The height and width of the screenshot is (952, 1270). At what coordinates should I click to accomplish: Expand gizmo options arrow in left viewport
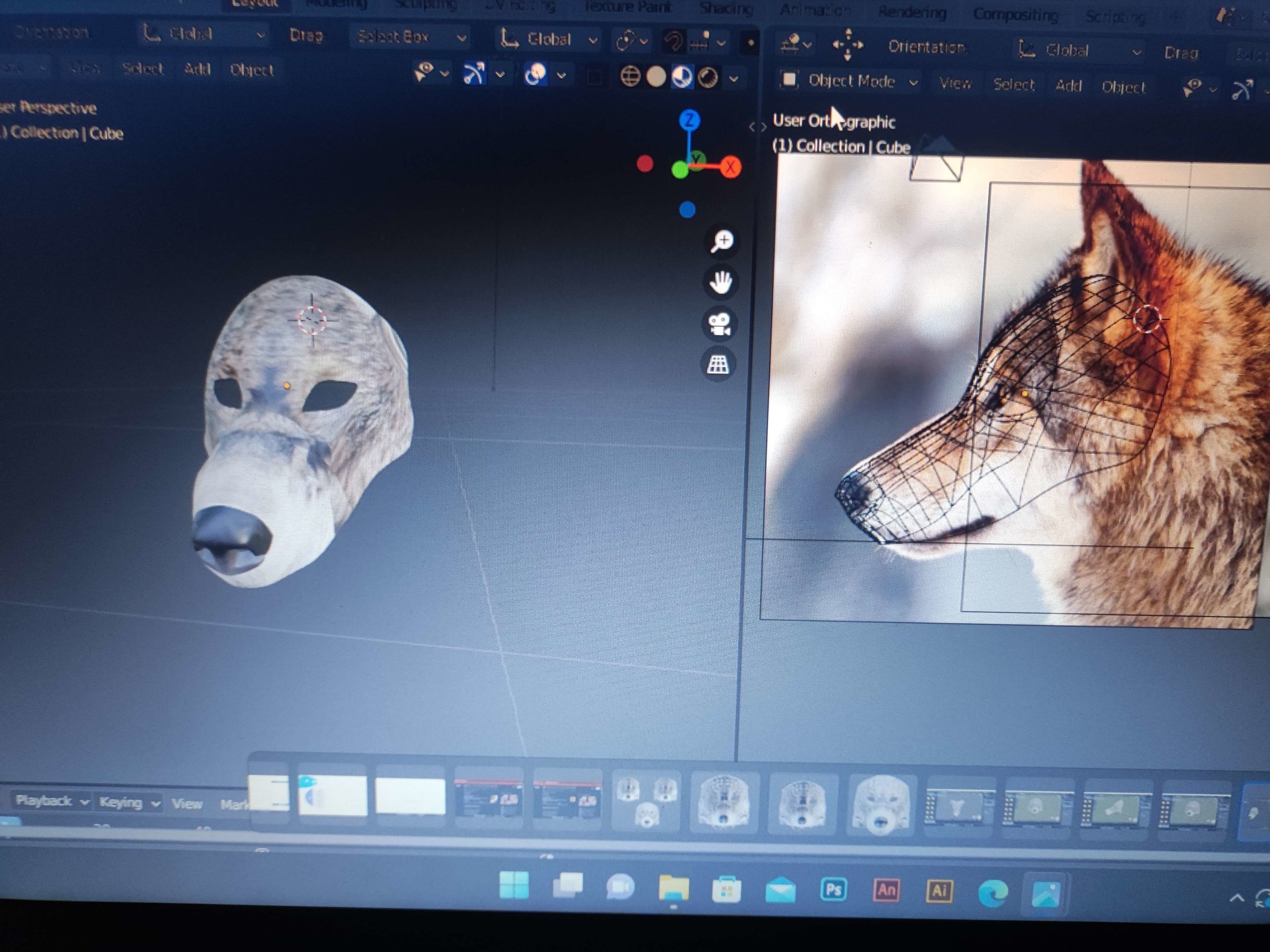(500, 75)
